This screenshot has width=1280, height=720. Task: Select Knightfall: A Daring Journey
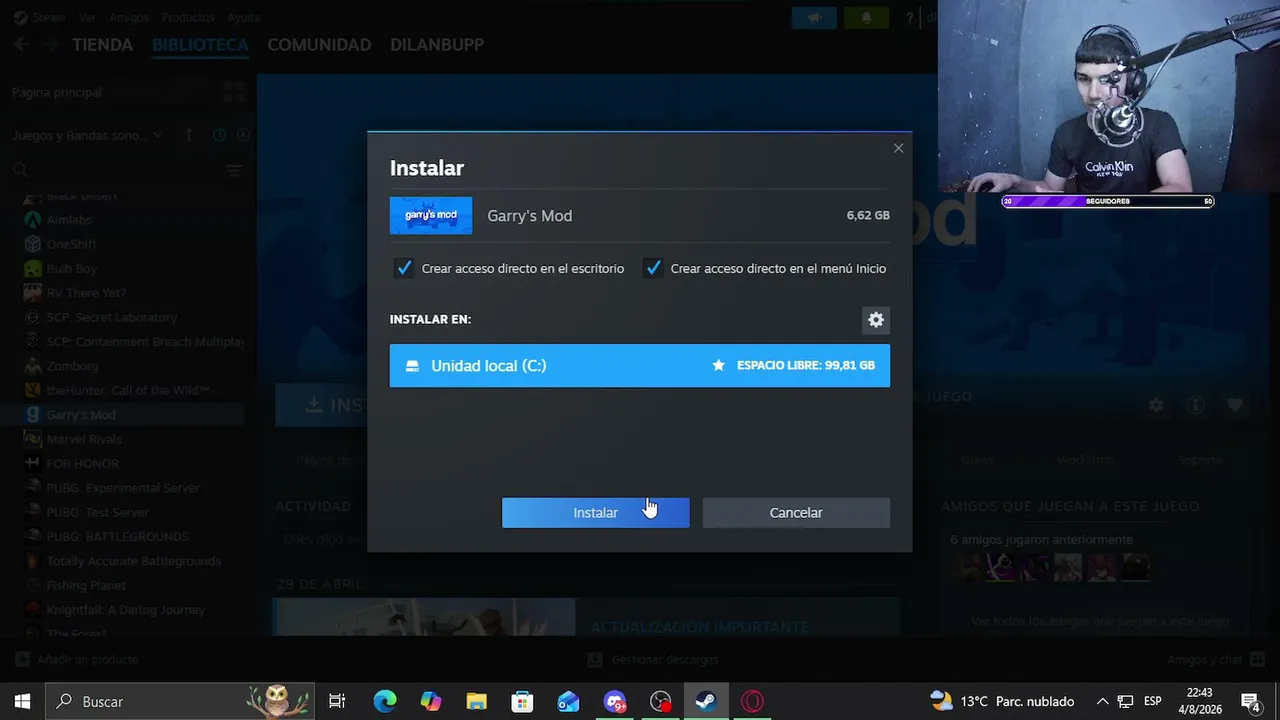125,609
